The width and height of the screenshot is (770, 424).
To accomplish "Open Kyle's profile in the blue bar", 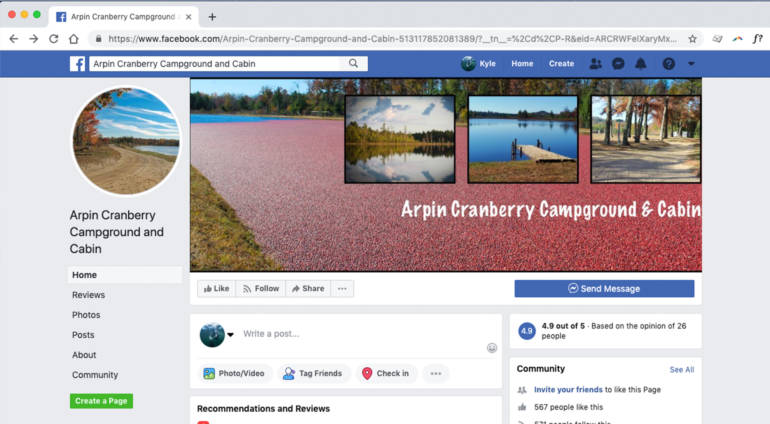I will coord(478,63).
